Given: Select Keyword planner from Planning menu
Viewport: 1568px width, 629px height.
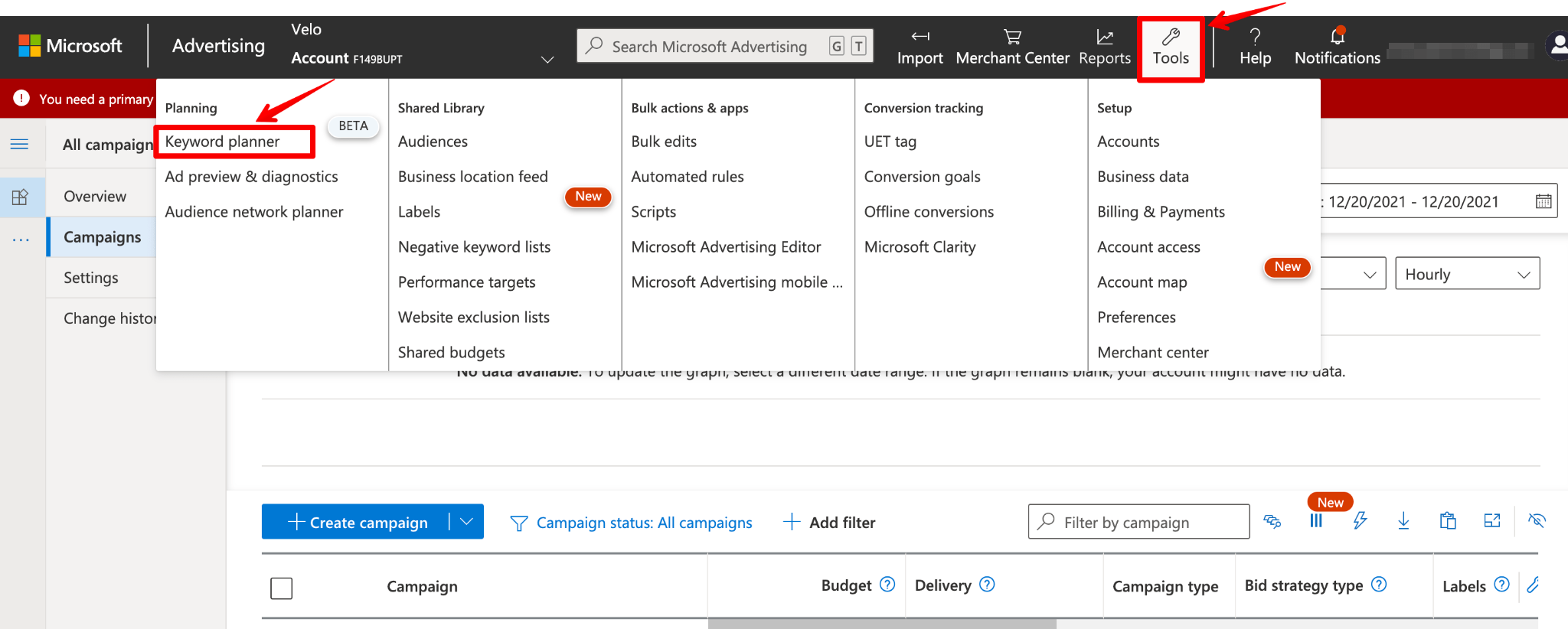Looking at the screenshot, I should [x=223, y=142].
